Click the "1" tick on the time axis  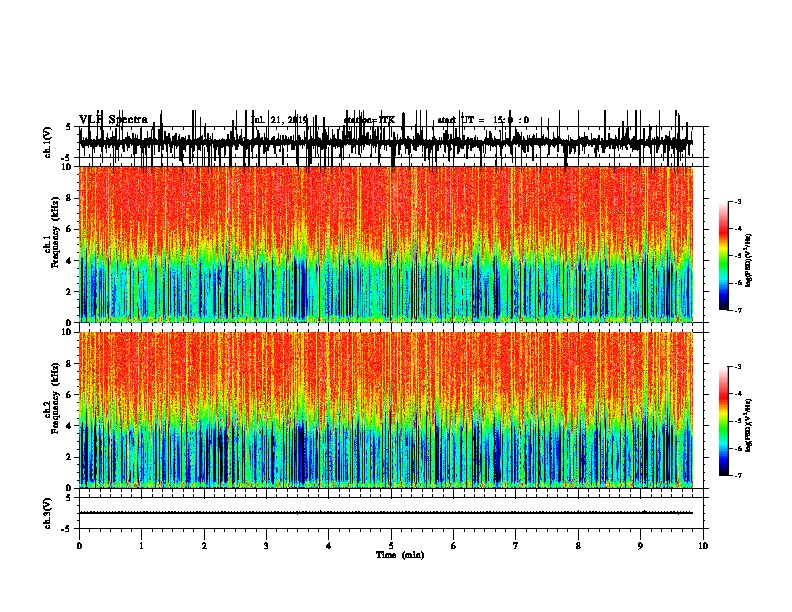click(141, 546)
